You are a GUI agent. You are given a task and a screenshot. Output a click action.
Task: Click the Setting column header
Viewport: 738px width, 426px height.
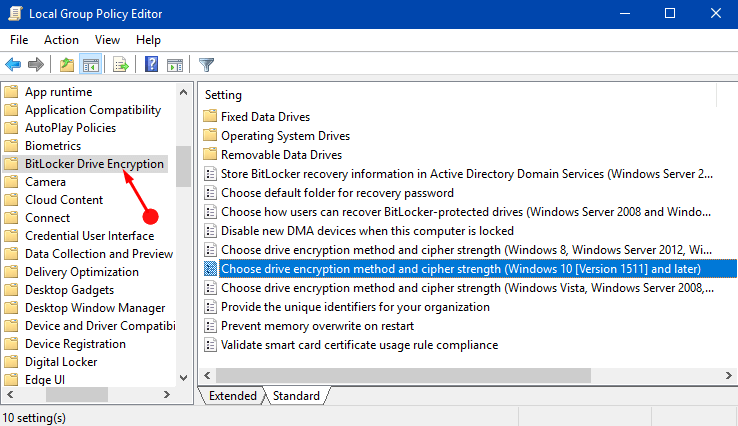click(223, 95)
